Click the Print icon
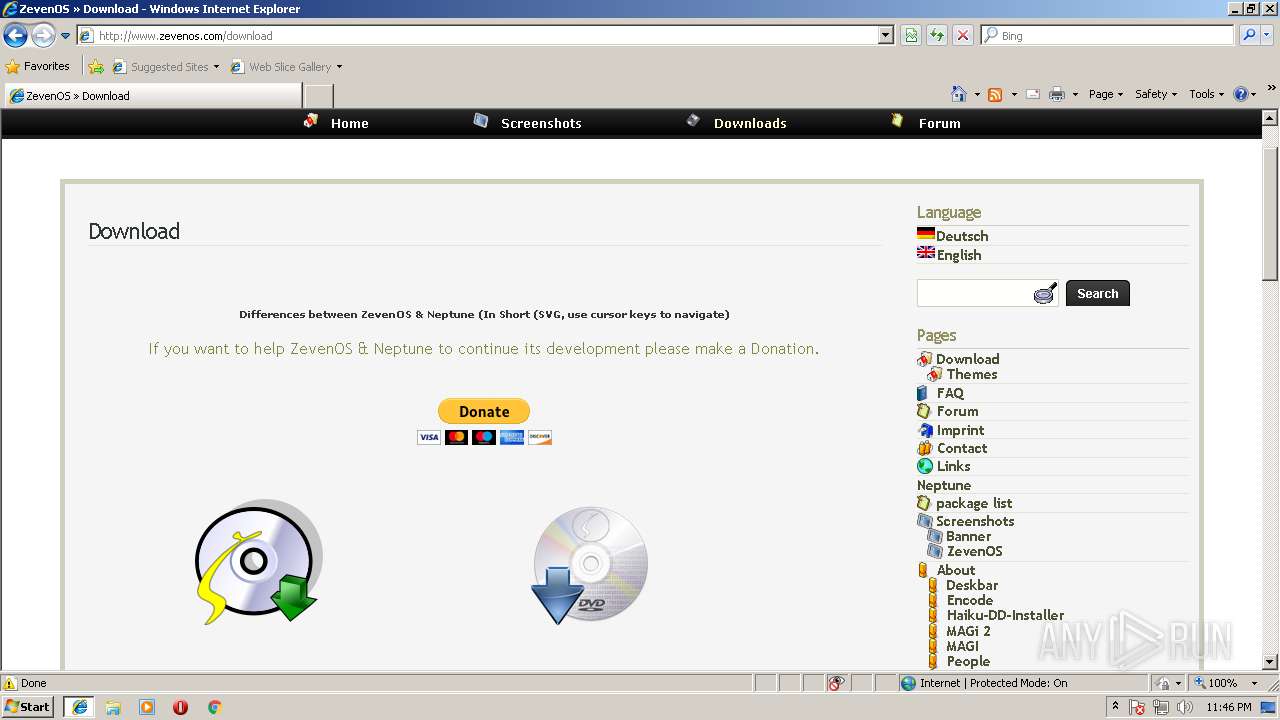This screenshot has width=1280, height=720. coord(1056,94)
